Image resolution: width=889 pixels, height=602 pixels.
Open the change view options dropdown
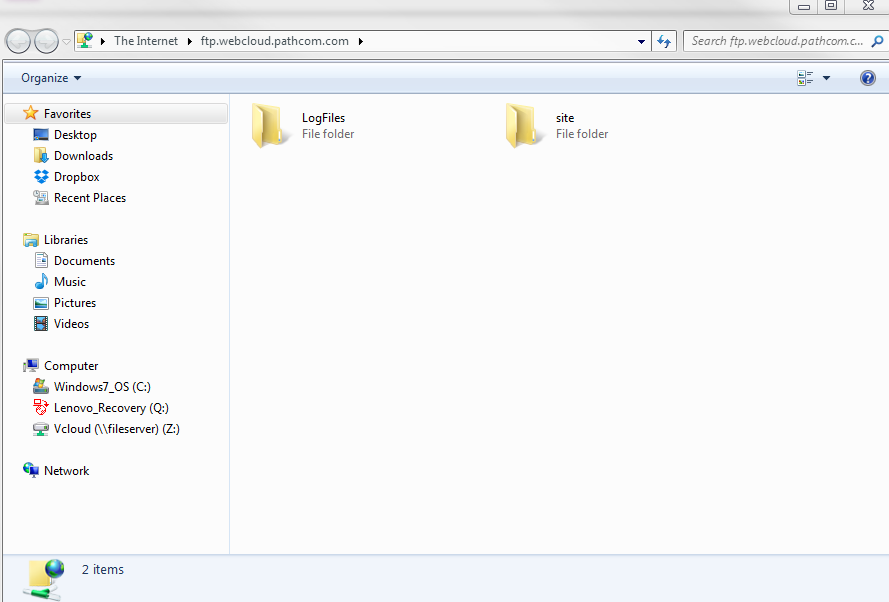coord(824,77)
